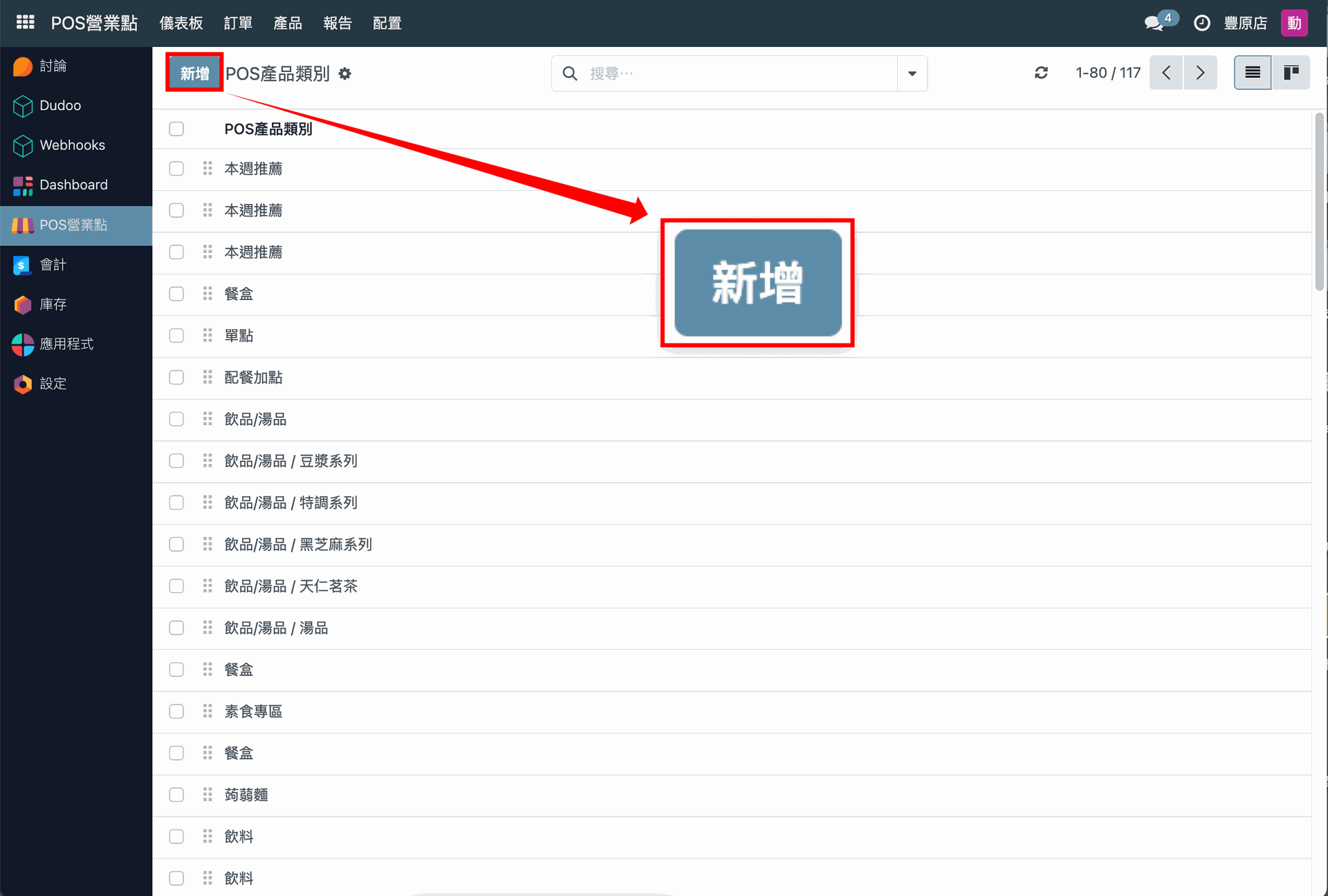Sort by POS產品類別 column header
The width and height of the screenshot is (1328, 896).
(x=268, y=129)
